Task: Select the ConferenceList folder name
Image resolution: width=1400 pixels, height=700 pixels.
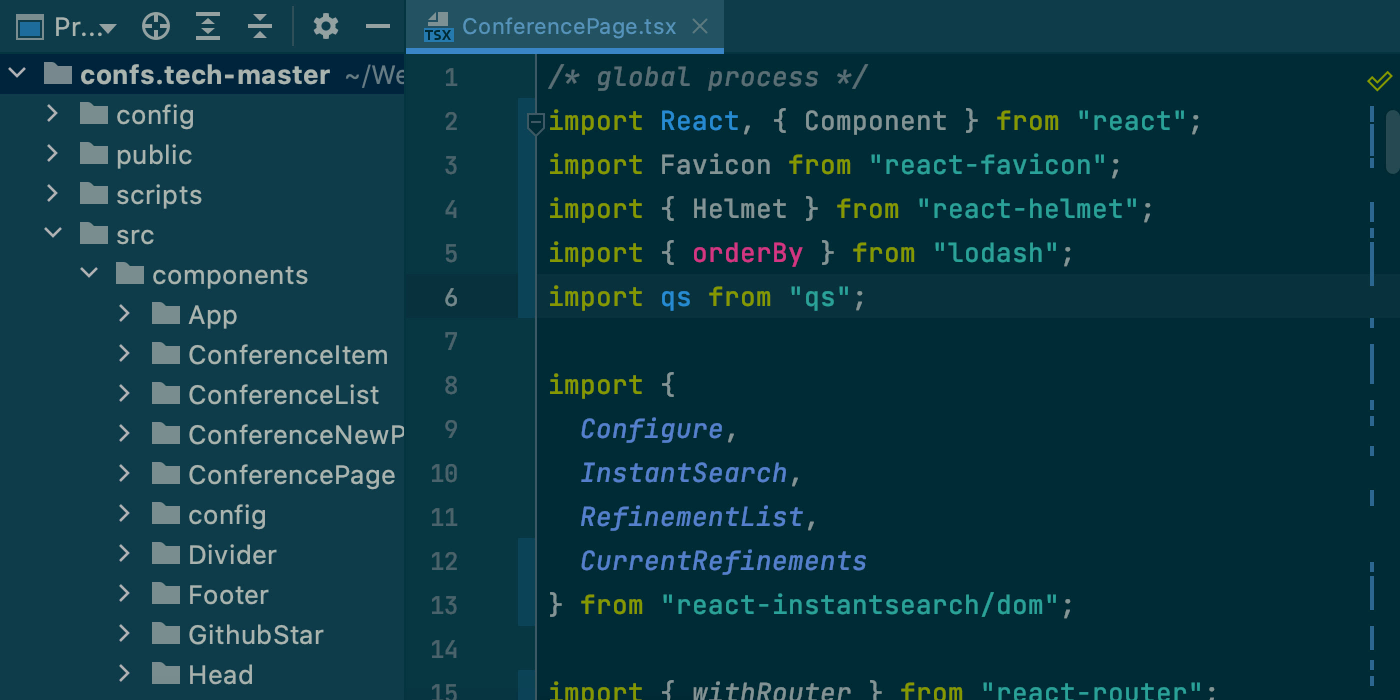Action: point(284,395)
